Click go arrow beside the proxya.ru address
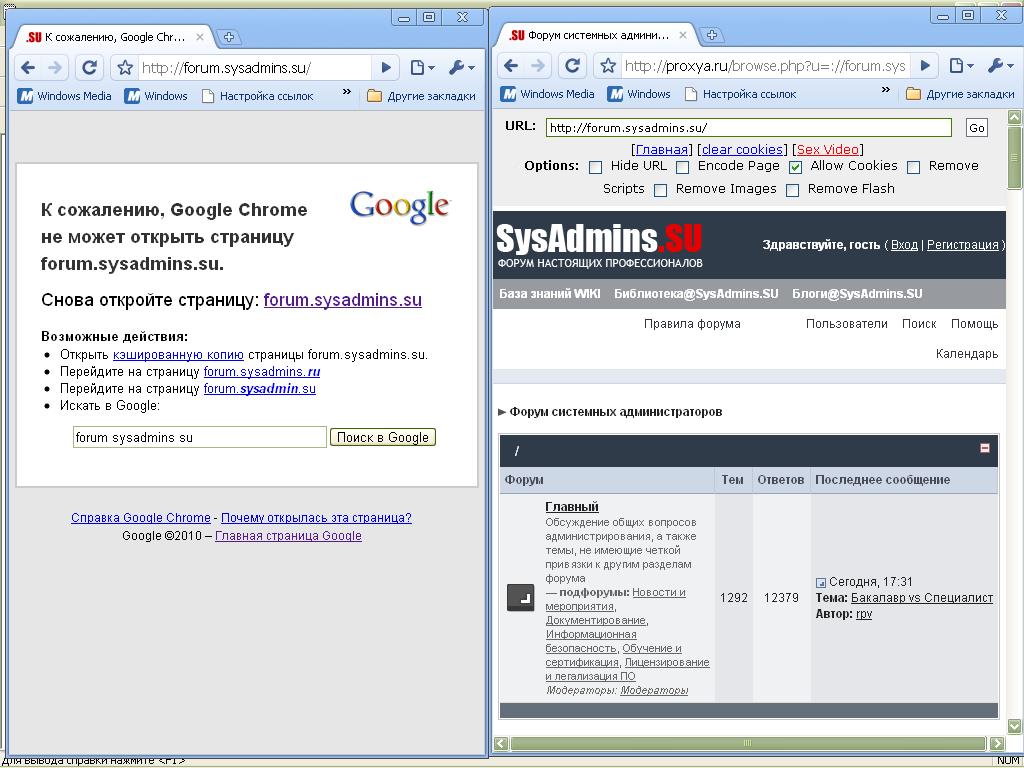1024x768 pixels. tap(925, 65)
